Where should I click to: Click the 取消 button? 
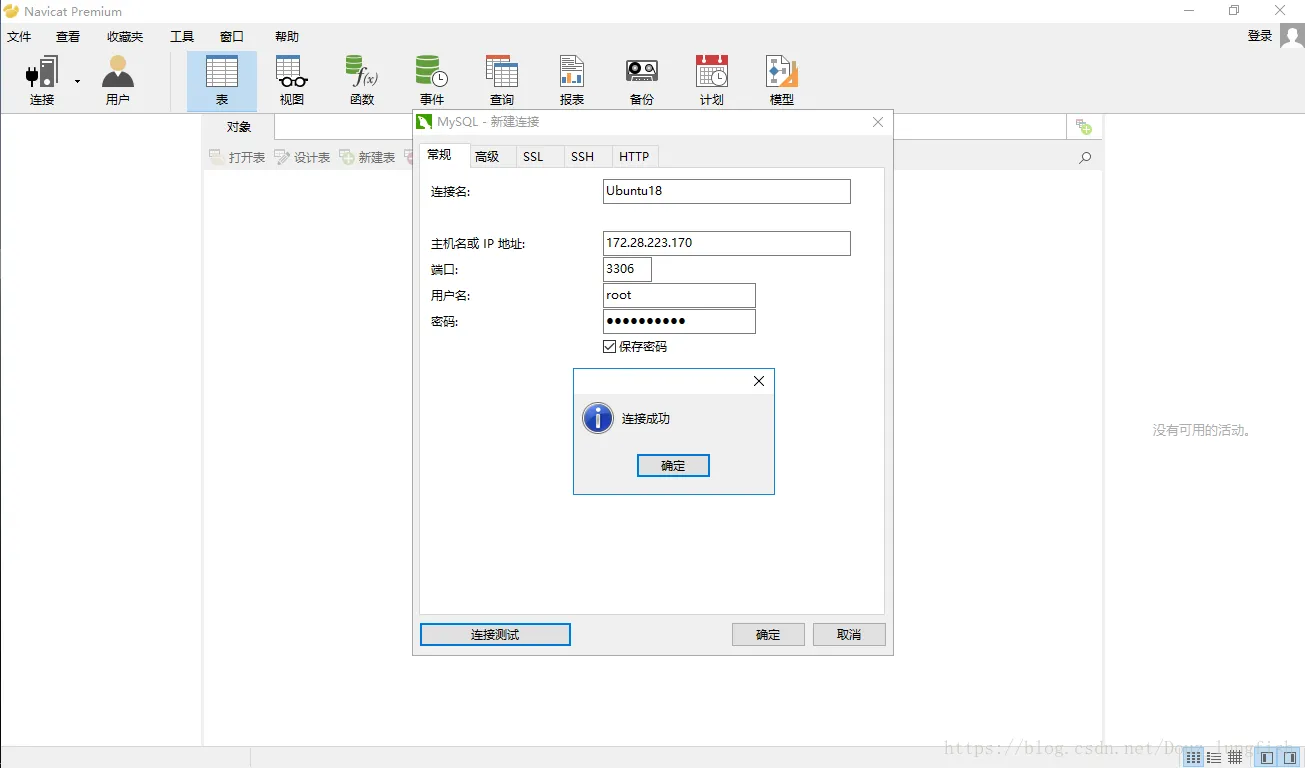849,635
